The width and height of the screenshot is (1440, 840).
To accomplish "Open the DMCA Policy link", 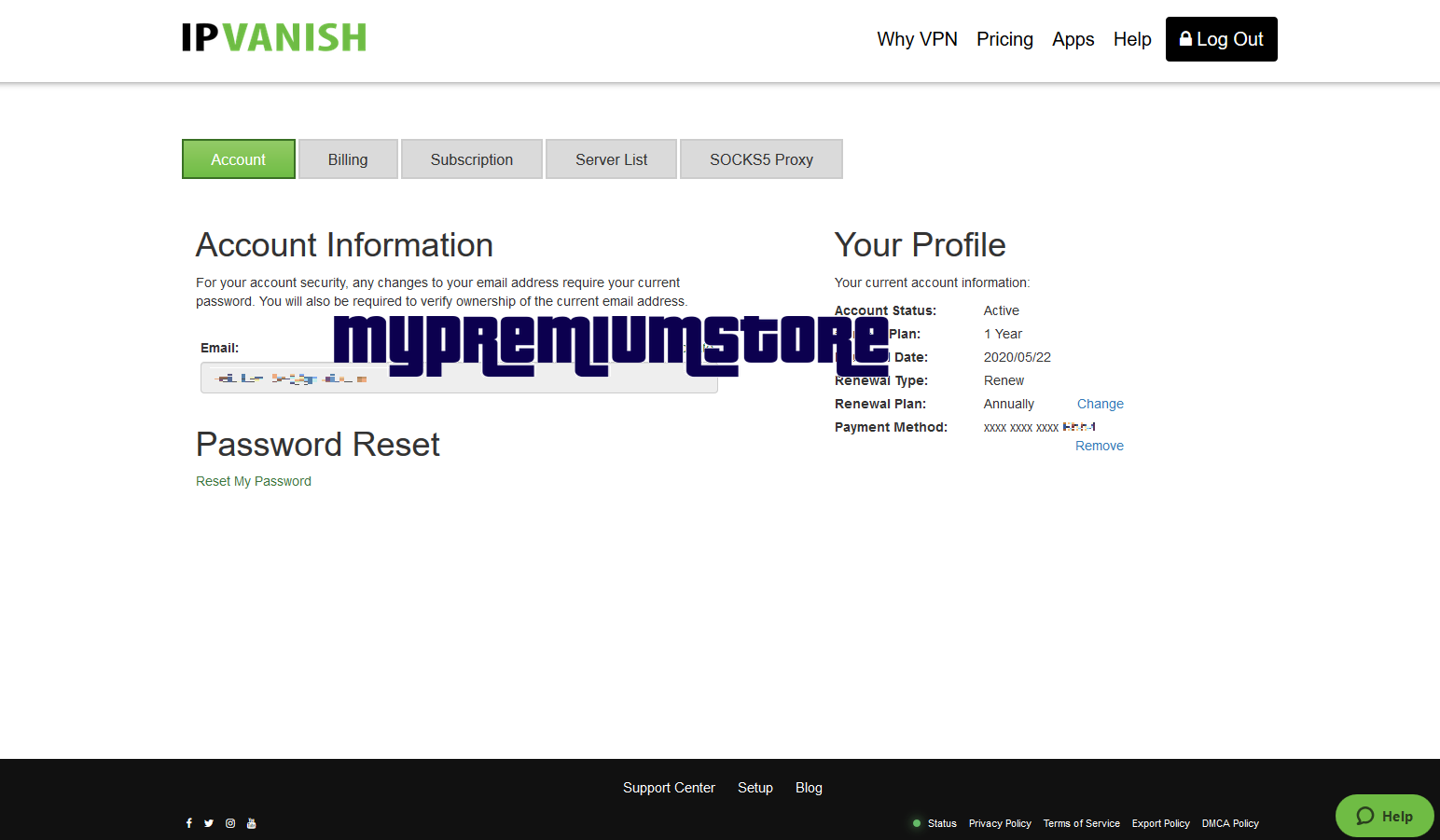I will [1230, 823].
